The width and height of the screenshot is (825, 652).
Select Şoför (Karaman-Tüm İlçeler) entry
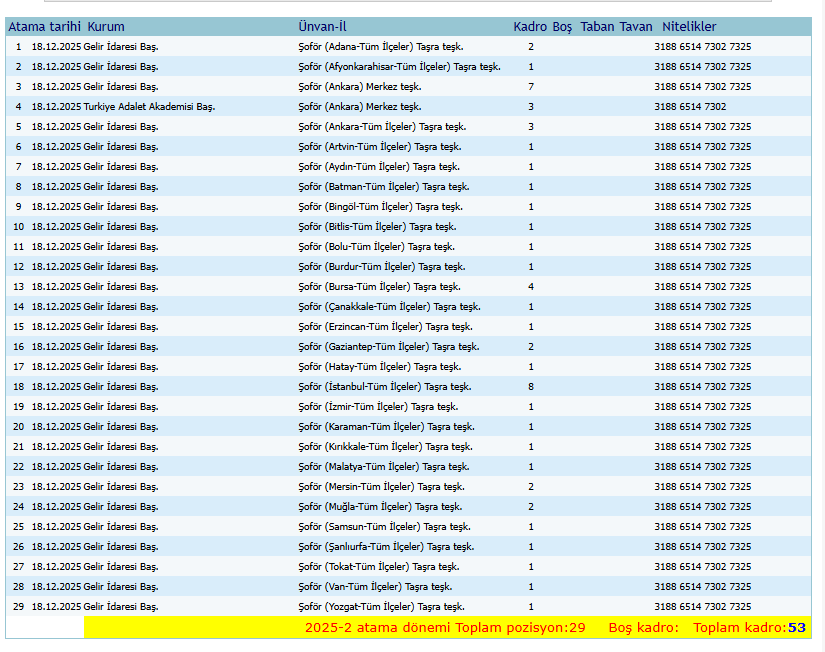[387, 427]
